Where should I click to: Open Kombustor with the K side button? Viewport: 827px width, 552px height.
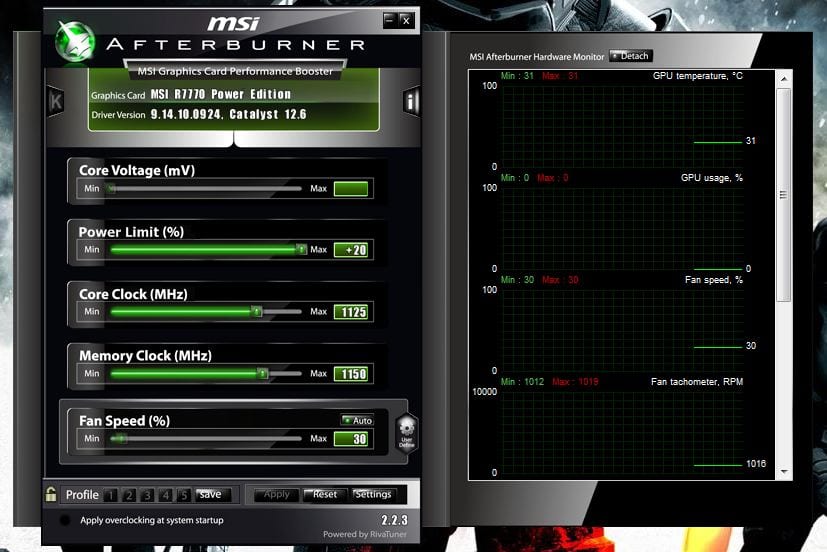tap(56, 101)
